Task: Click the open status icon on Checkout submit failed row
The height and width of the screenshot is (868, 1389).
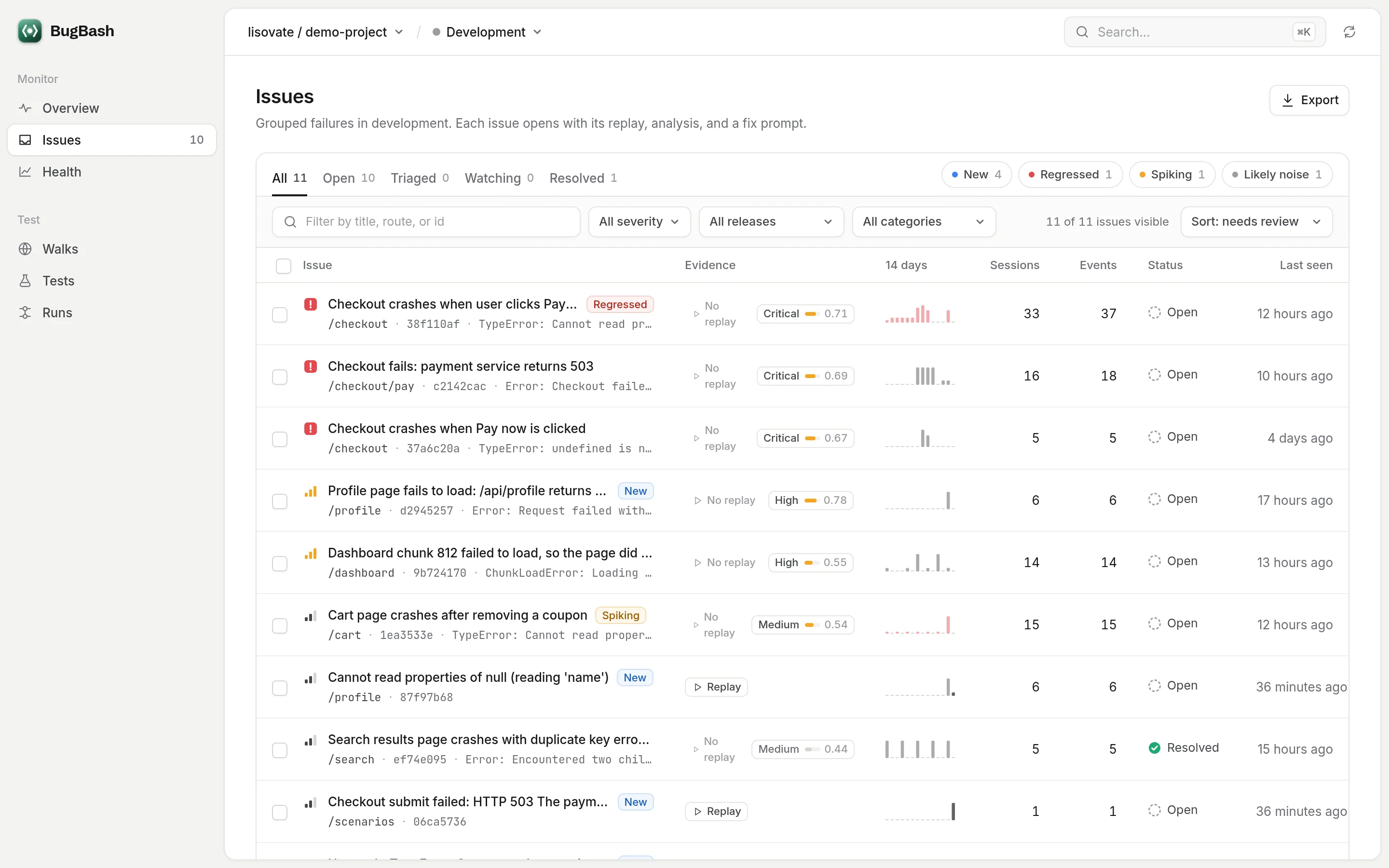Action: coord(1154,810)
